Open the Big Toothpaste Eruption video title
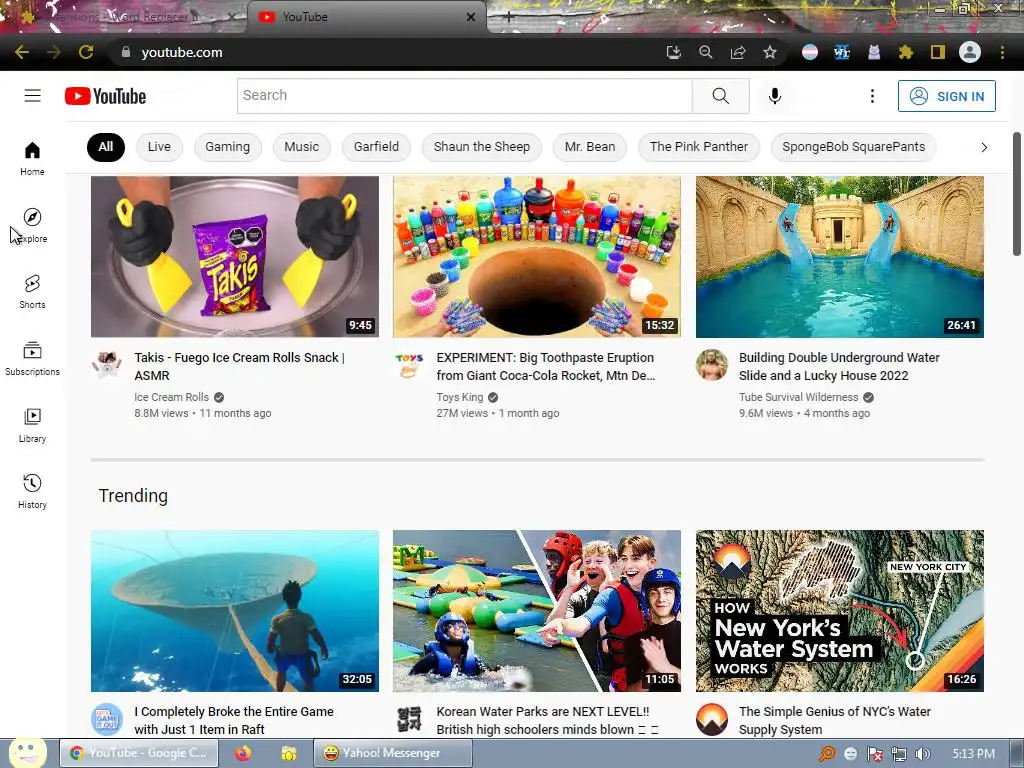The width and height of the screenshot is (1024, 768). (x=545, y=366)
